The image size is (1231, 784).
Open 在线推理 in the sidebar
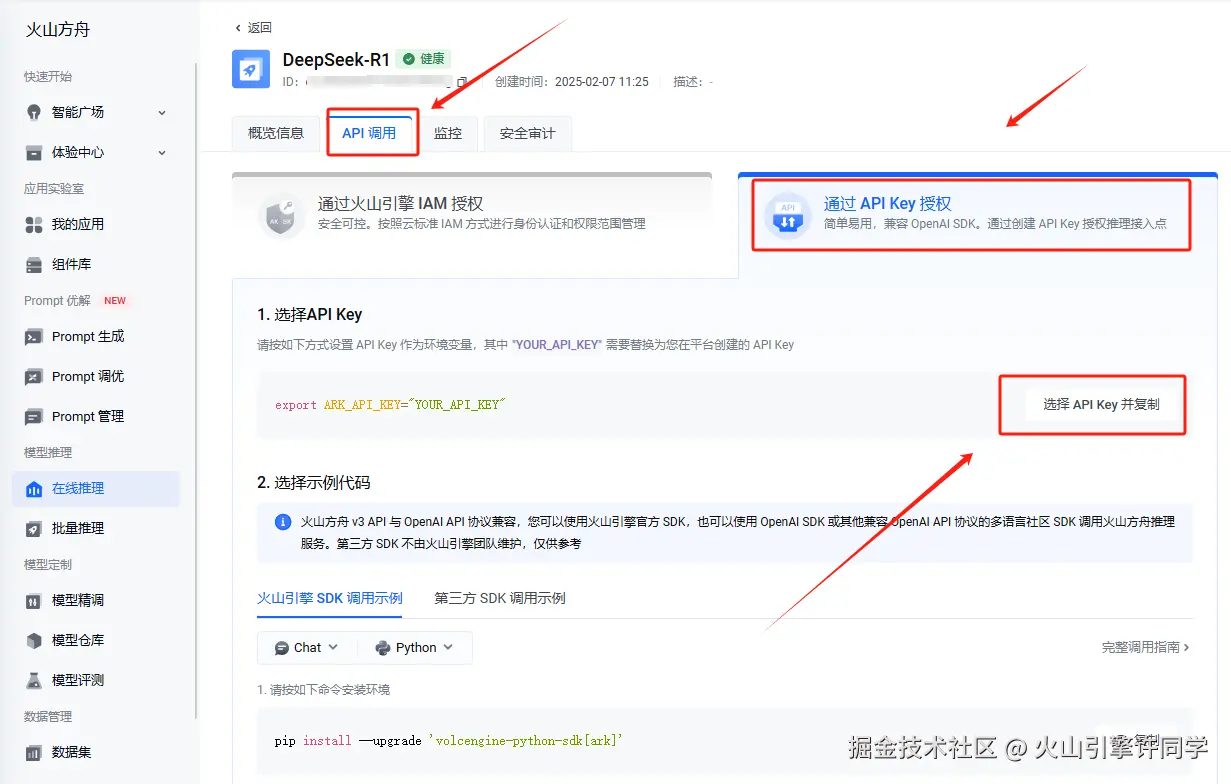(x=96, y=488)
